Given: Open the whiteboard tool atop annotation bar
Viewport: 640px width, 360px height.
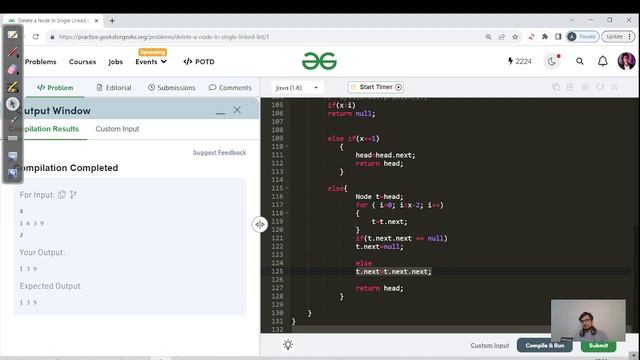Looking at the screenshot, I should 13,35.
